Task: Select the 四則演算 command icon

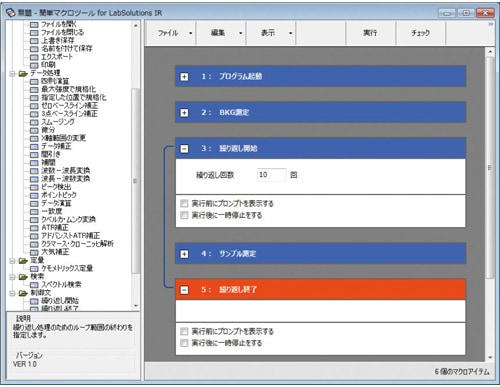Action: click(x=34, y=81)
